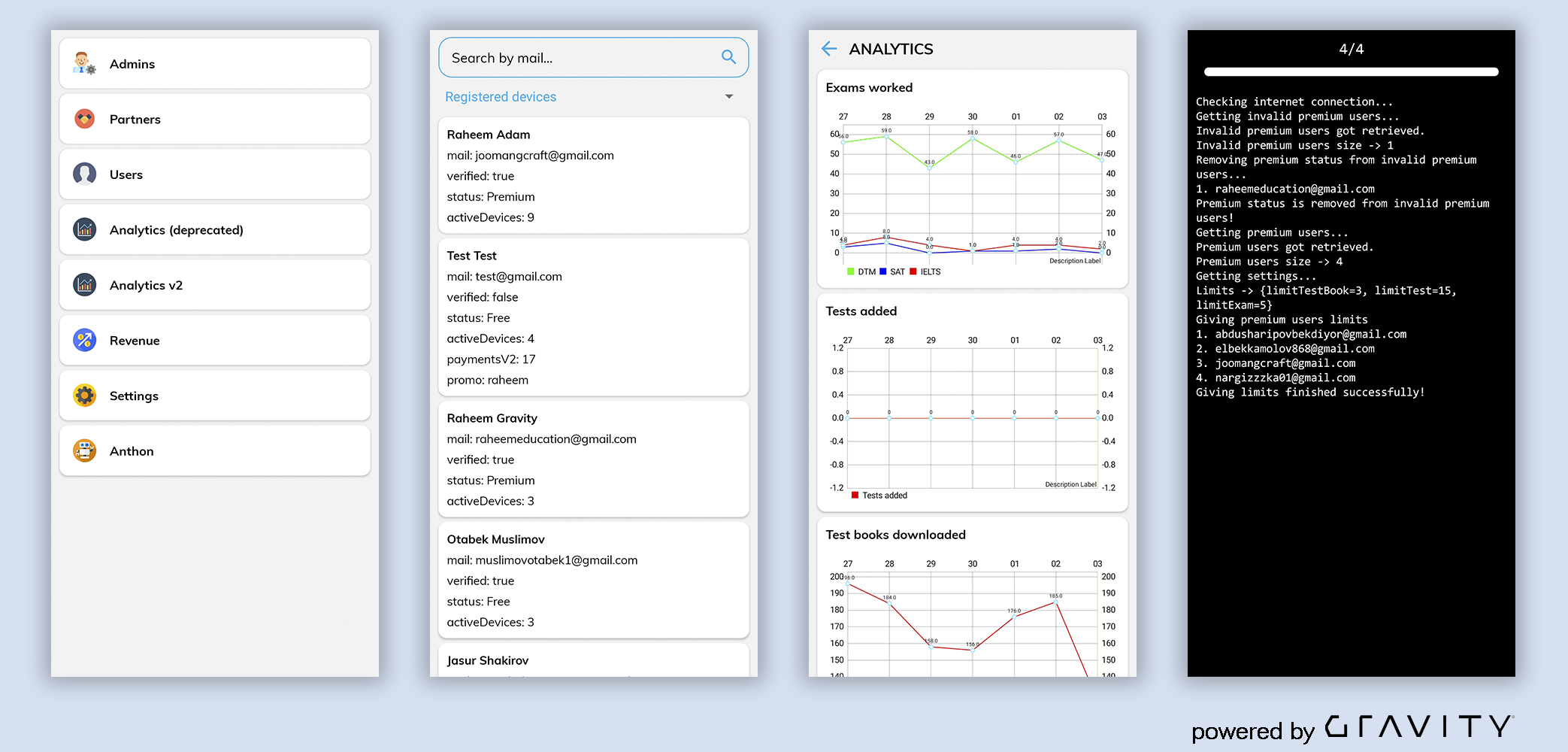The height and width of the screenshot is (752, 1568).
Task: Click the 4/4 progress bar
Action: click(1351, 71)
